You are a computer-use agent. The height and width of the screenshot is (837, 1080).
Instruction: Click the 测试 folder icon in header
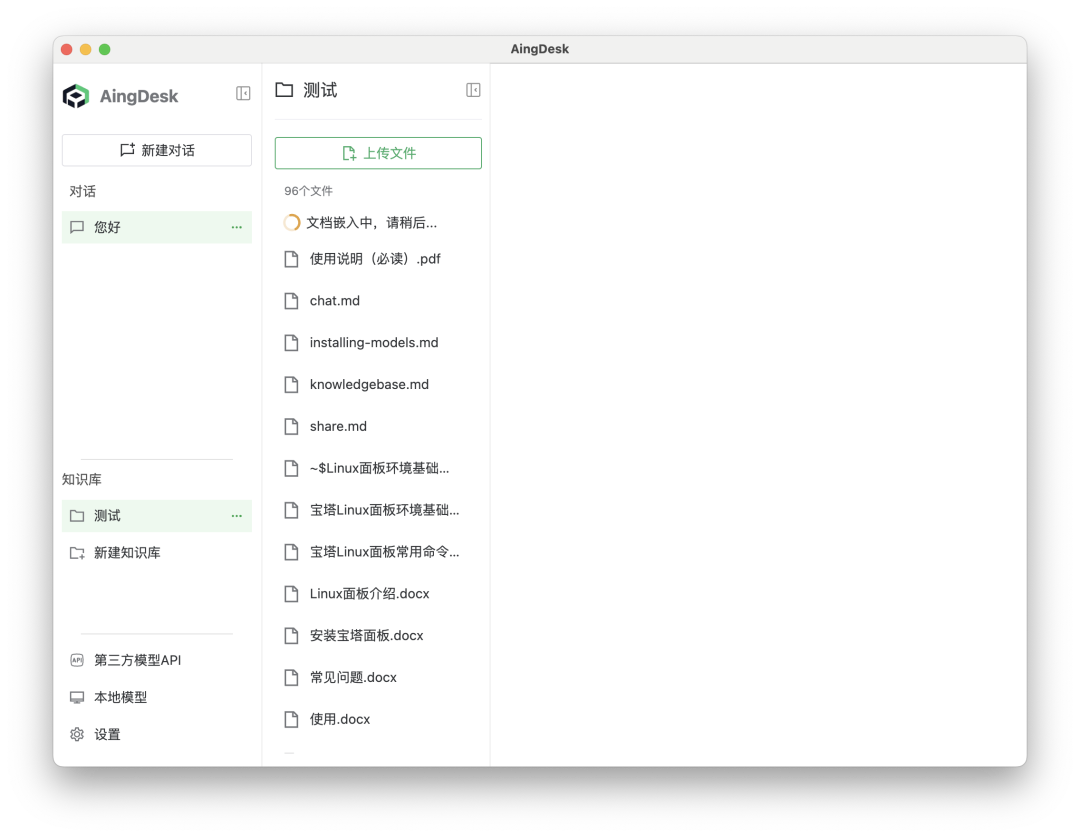[284, 90]
